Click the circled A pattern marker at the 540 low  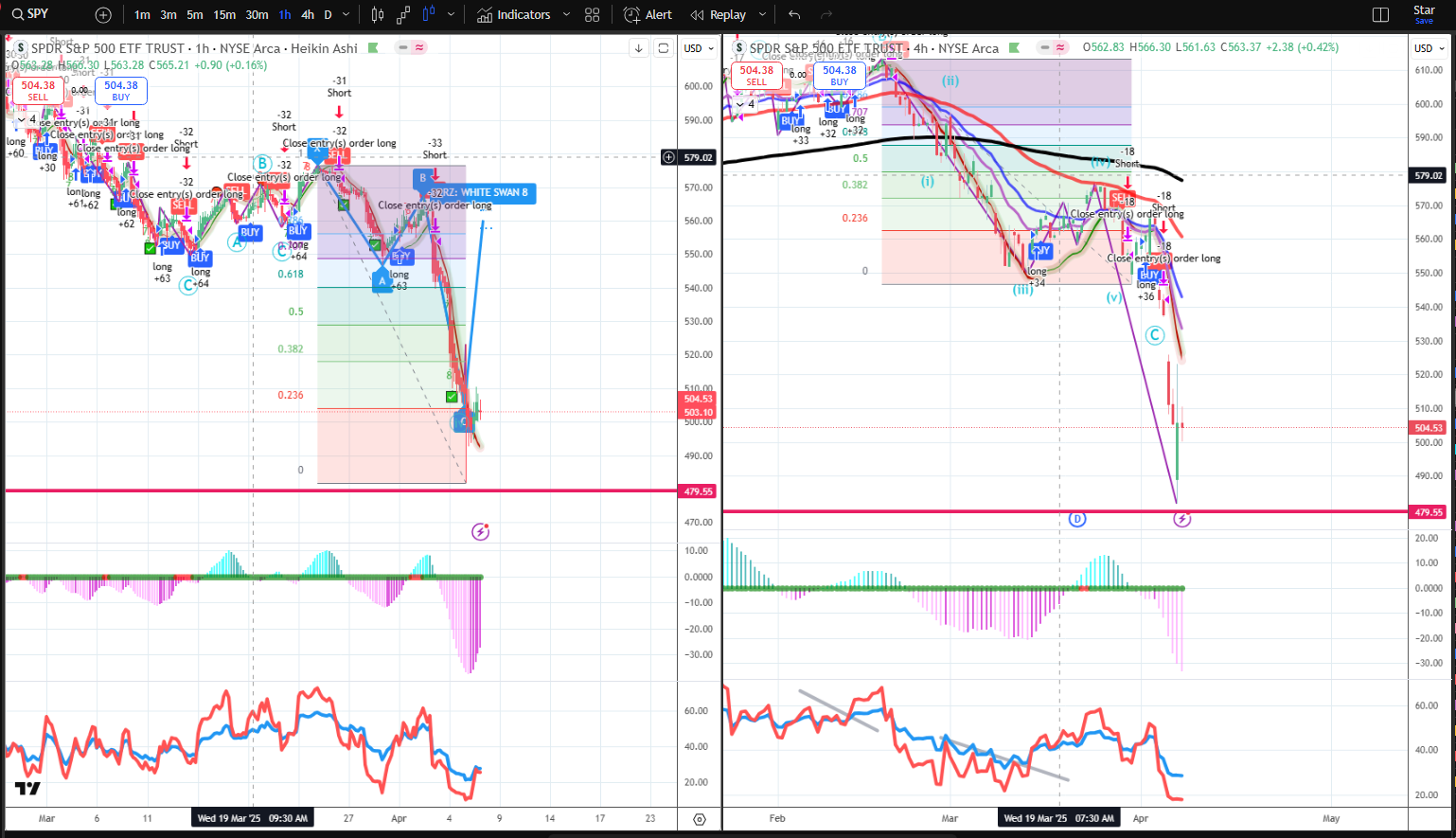point(382,281)
